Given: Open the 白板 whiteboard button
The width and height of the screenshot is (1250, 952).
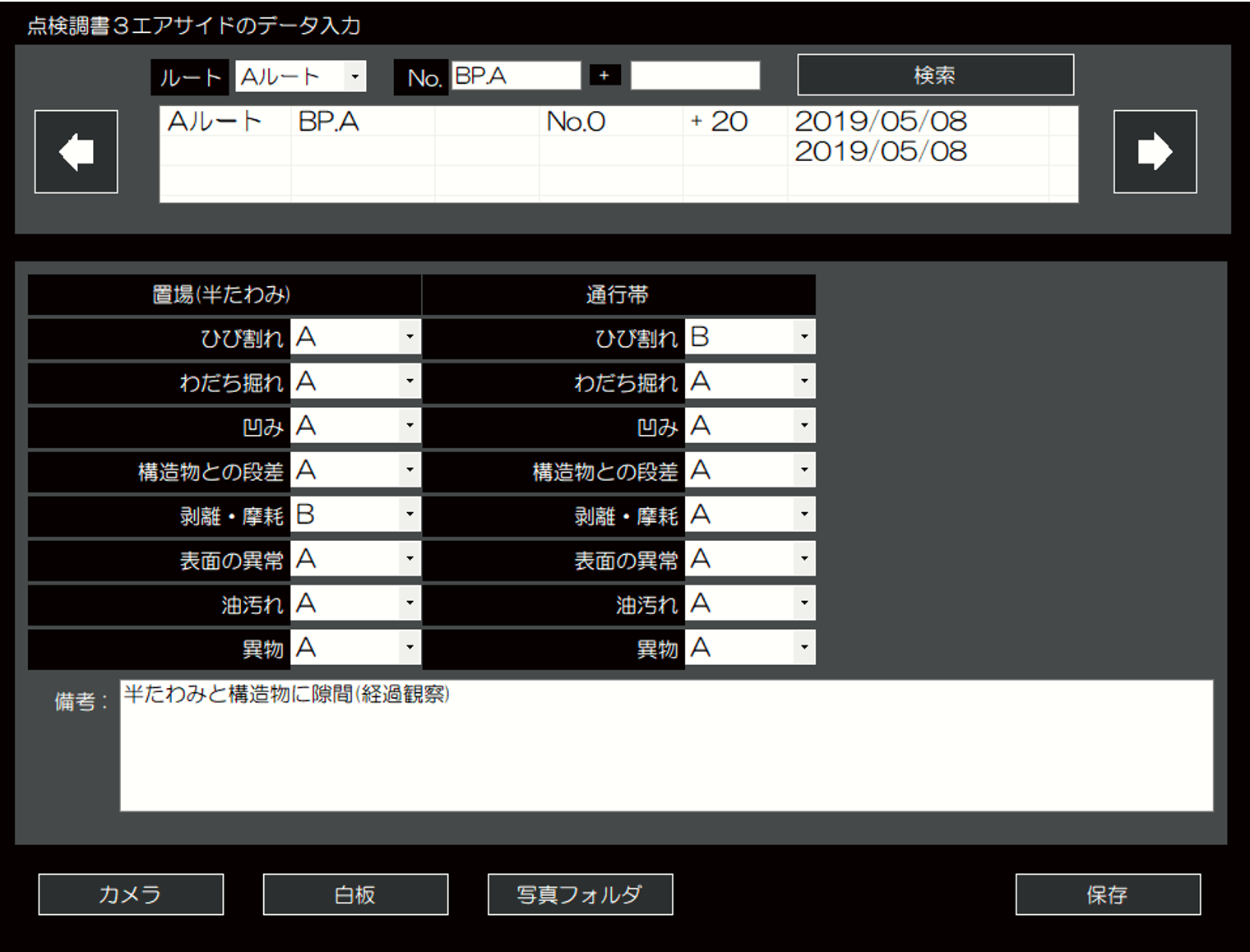Looking at the screenshot, I should click(355, 894).
